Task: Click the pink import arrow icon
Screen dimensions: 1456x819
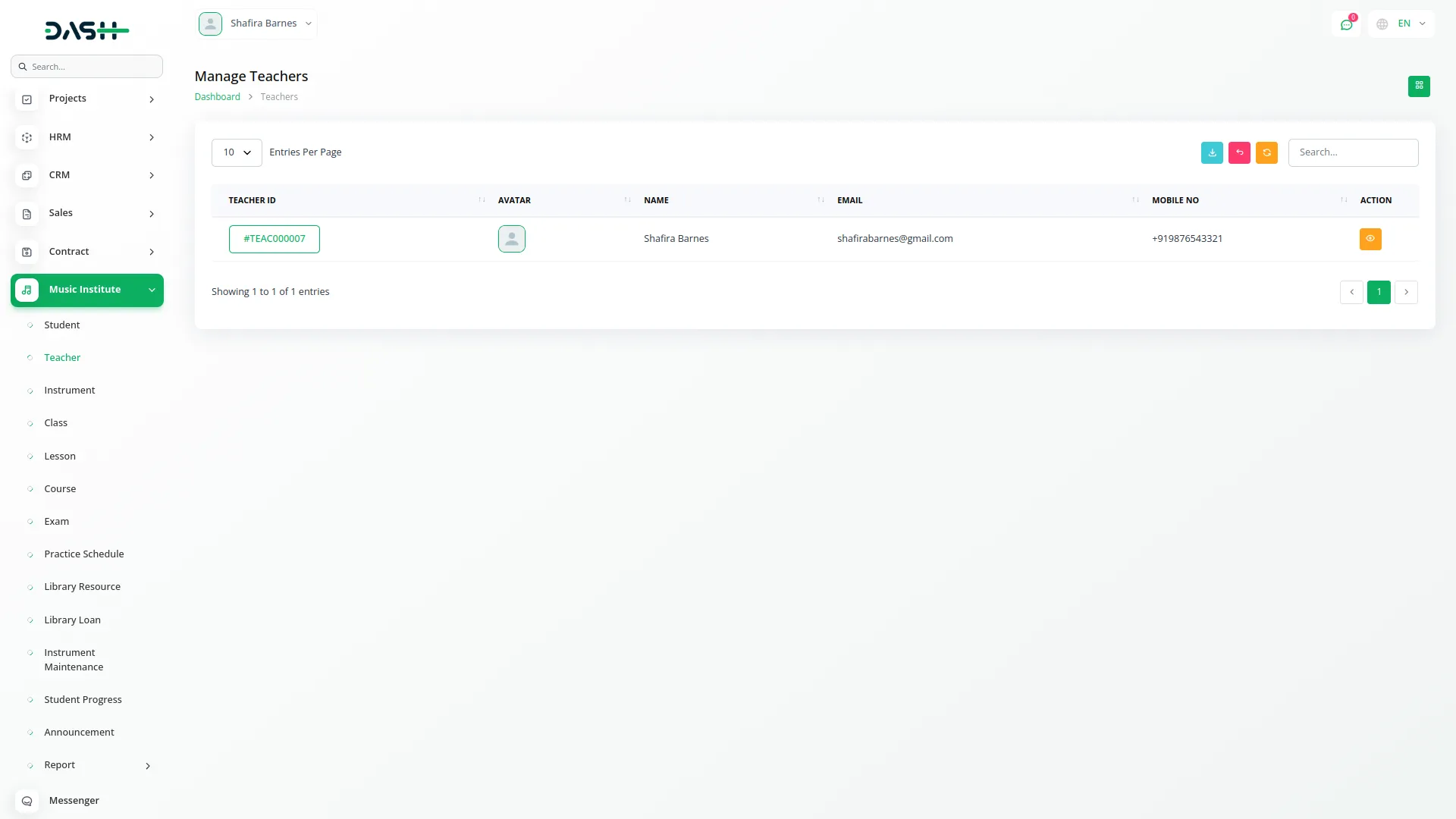Action: [x=1239, y=152]
